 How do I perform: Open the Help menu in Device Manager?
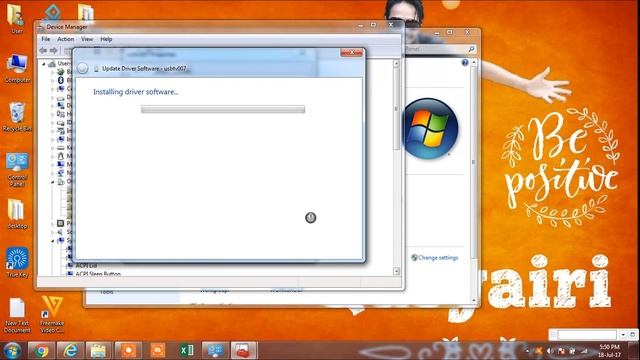tap(106, 39)
